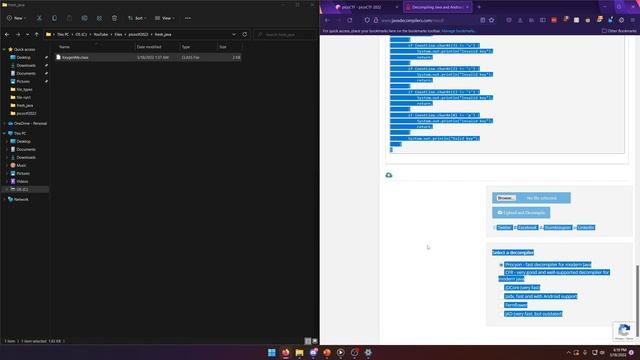Show hidden system tray icons chevron
This screenshot has height=360, width=640.
pos(569,353)
